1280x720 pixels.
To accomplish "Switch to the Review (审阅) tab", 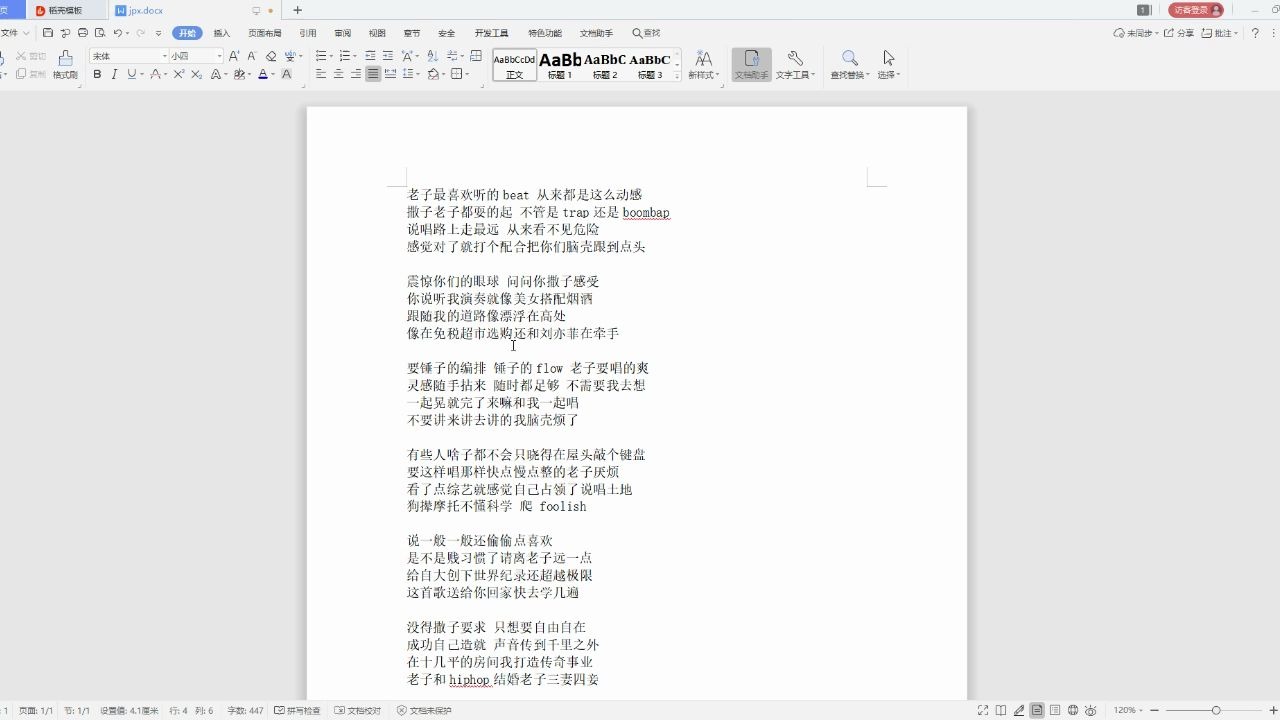I will [x=343, y=33].
